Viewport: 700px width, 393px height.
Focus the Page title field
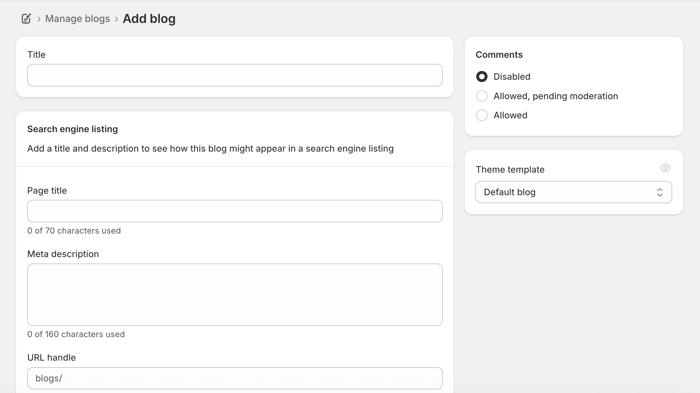pos(235,211)
